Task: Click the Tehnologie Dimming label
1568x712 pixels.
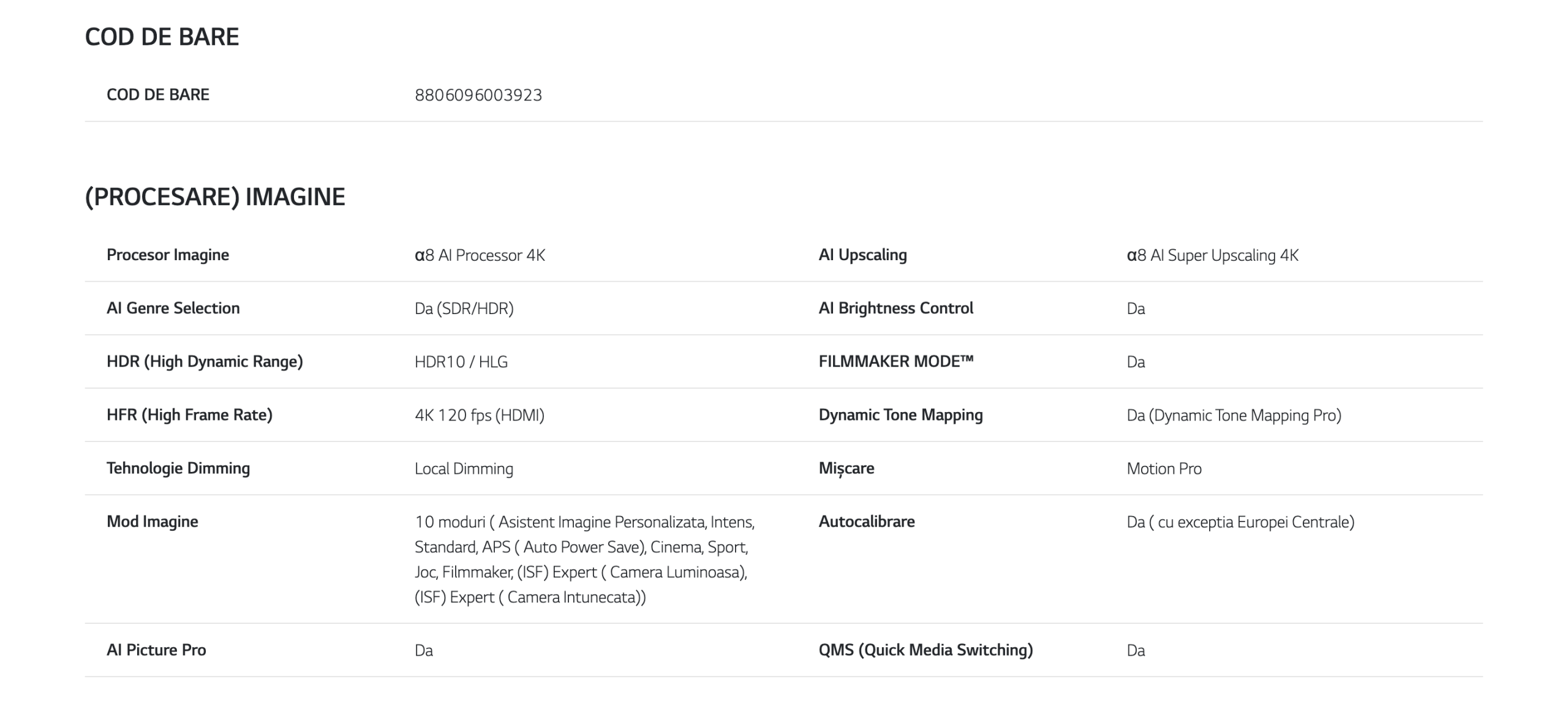Action: (x=178, y=468)
